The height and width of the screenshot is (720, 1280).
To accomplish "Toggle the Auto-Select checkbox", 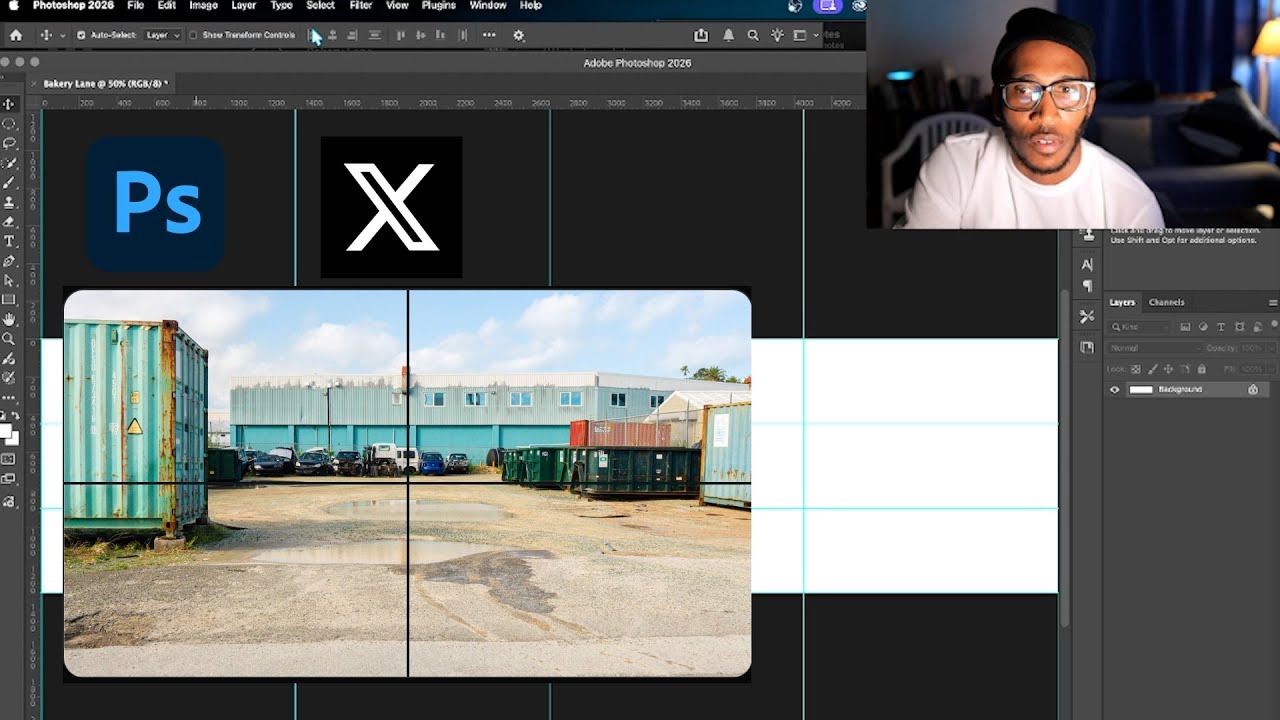I will click(x=81, y=35).
